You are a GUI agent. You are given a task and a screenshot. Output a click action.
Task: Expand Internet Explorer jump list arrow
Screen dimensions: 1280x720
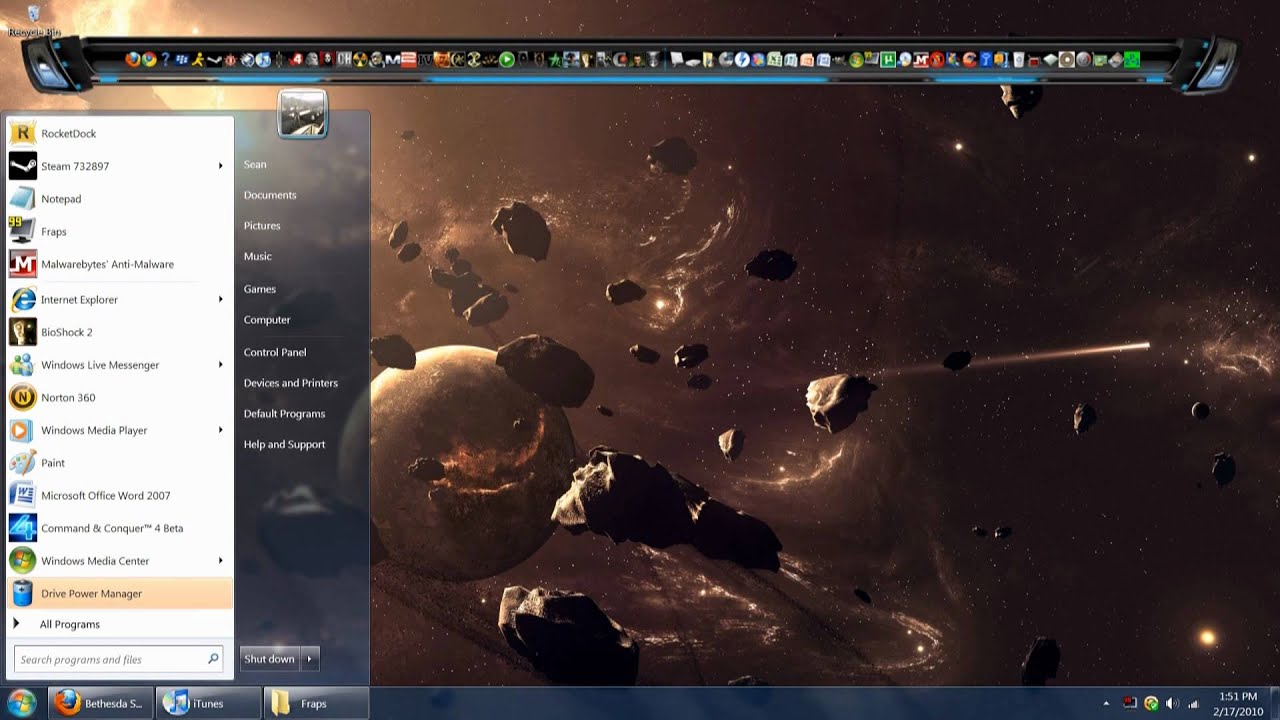tap(220, 299)
